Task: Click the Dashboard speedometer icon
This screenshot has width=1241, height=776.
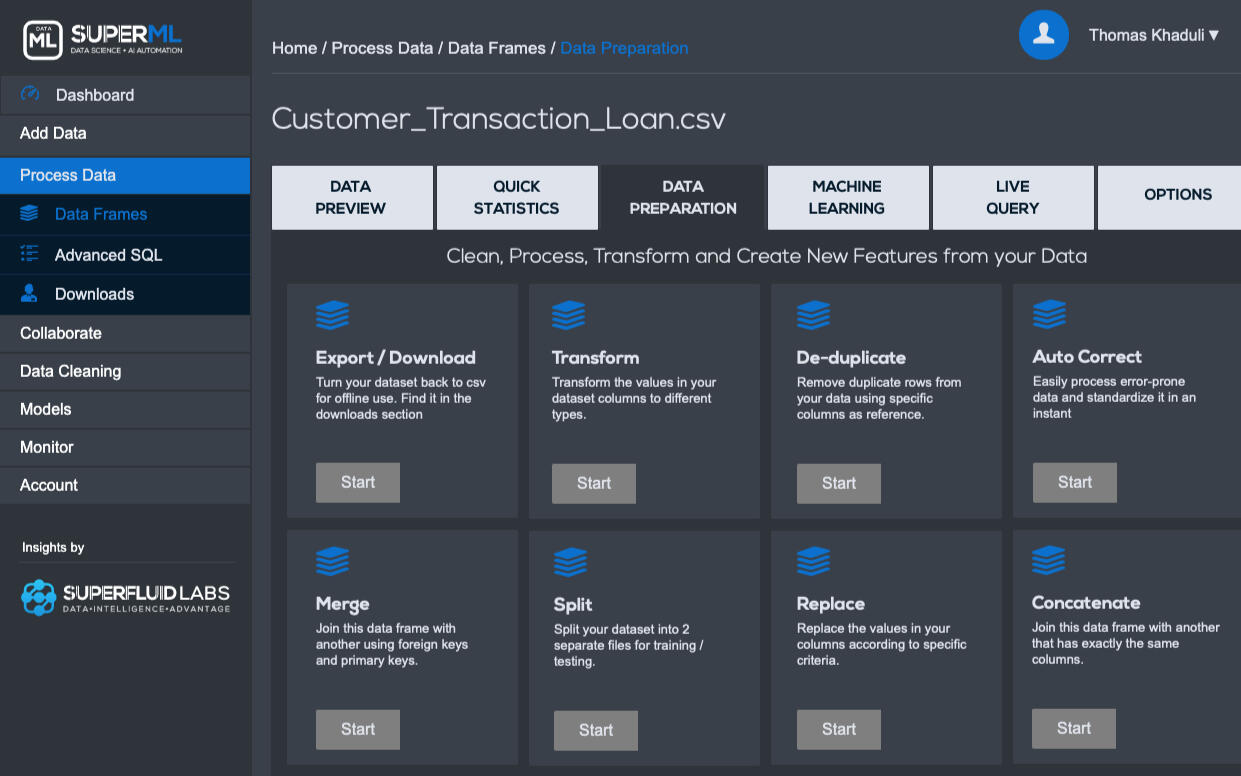Action: [30, 94]
